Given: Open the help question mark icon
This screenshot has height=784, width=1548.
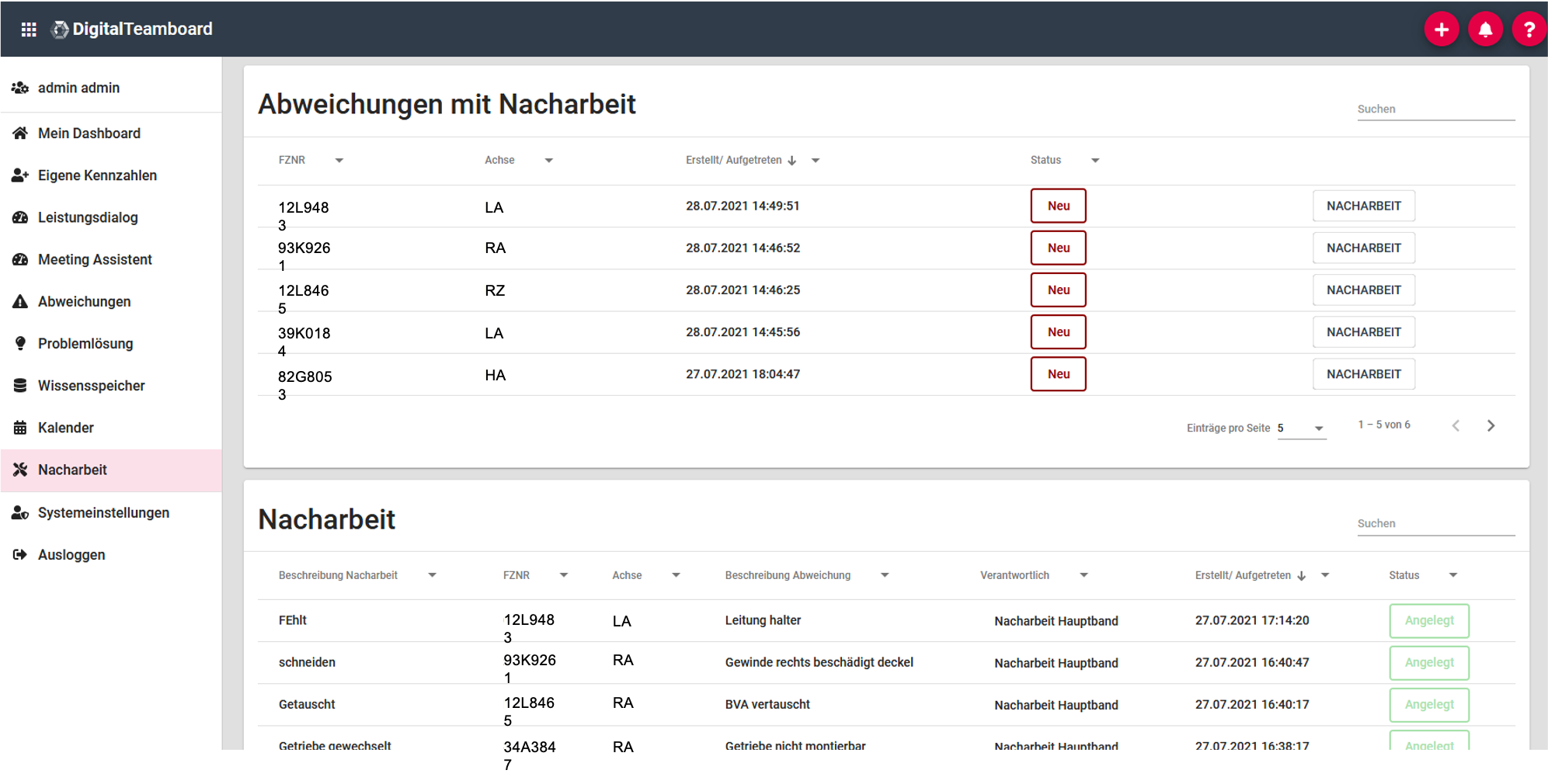Looking at the screenshot, I should point(1529,29).
